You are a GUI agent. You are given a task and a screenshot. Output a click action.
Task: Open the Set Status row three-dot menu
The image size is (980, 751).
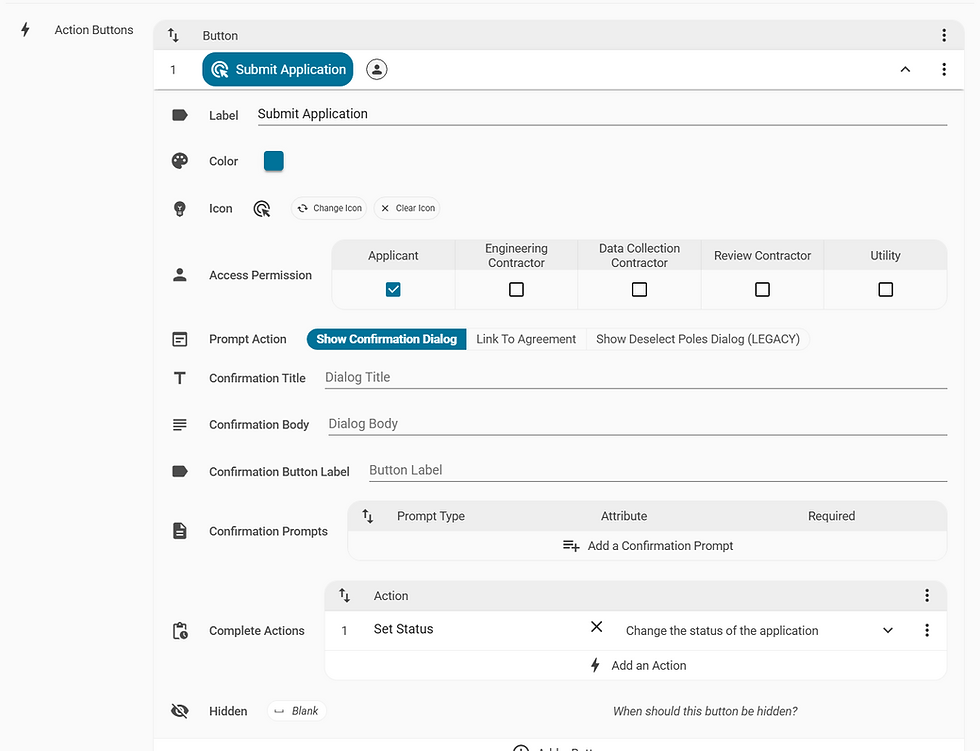tap(927, 630)
